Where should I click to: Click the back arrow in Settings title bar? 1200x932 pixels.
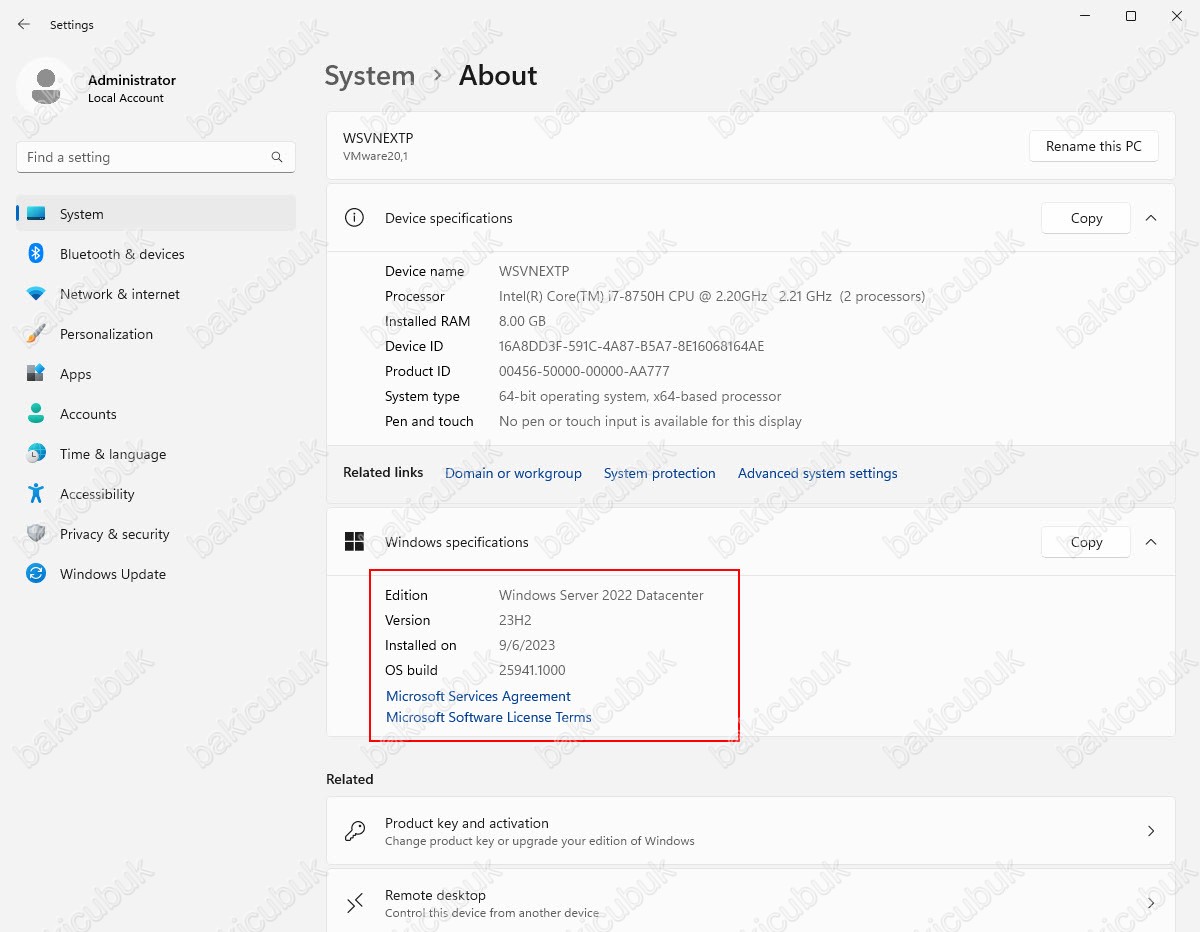coord(24,24)
